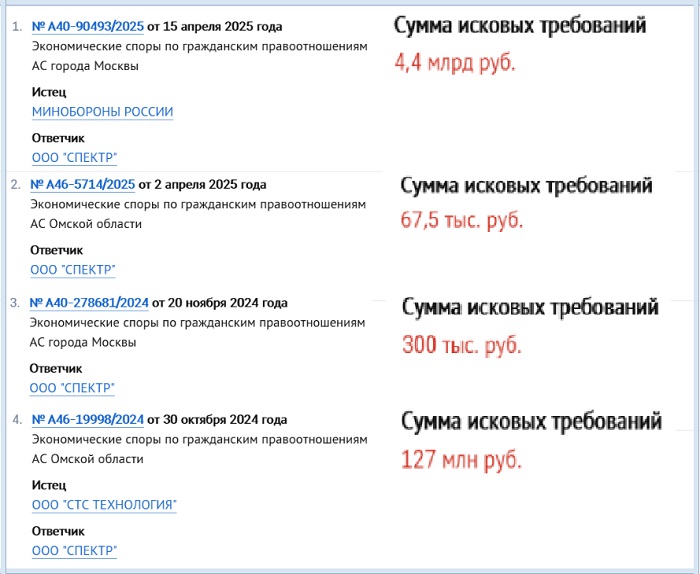Screen dimensions: 700x574
Task: Click date text от 2 апреля 2025 года
Action: 203,184
